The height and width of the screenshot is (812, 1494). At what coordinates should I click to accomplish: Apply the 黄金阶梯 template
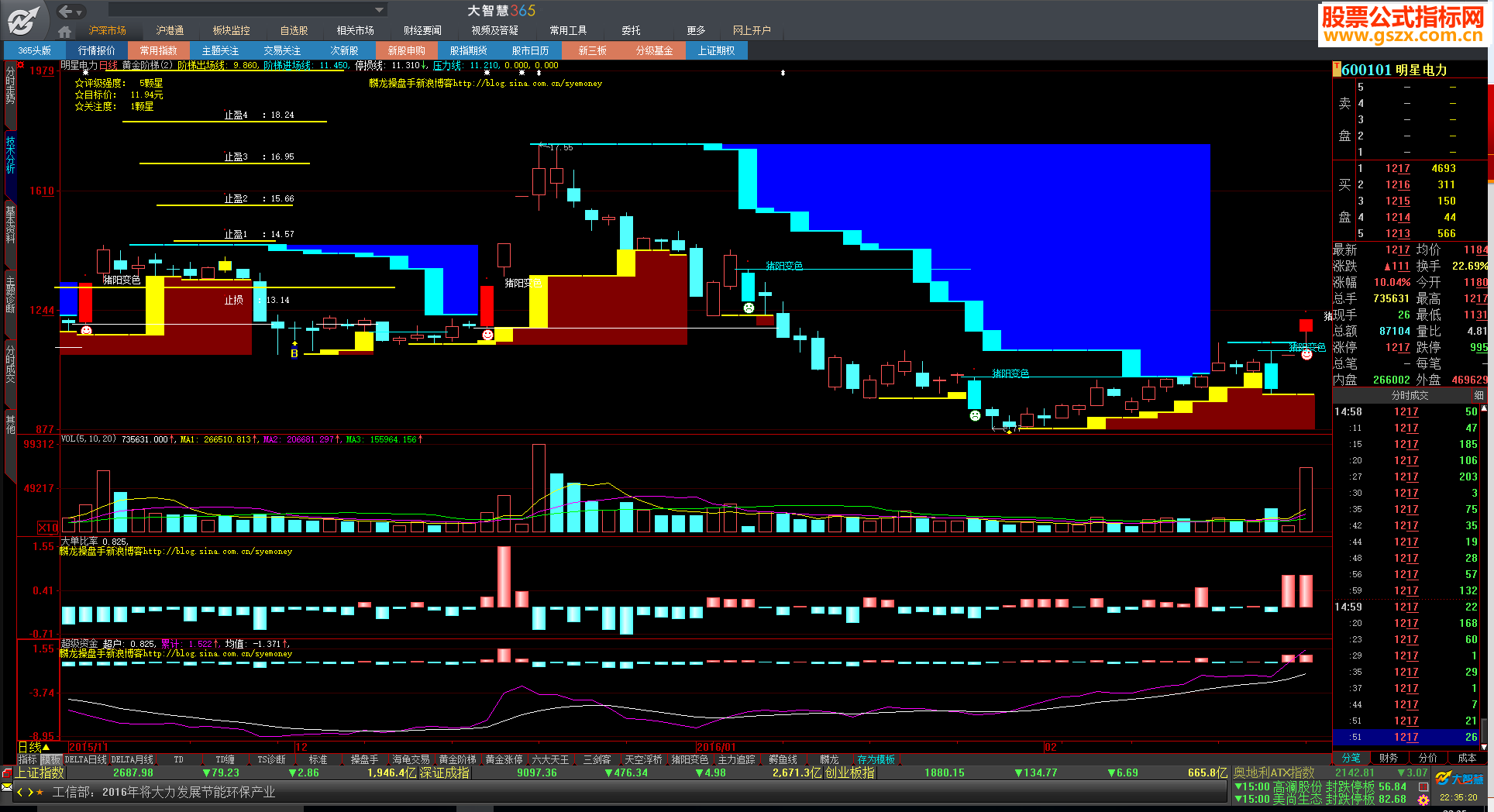(x=457, y=759)
